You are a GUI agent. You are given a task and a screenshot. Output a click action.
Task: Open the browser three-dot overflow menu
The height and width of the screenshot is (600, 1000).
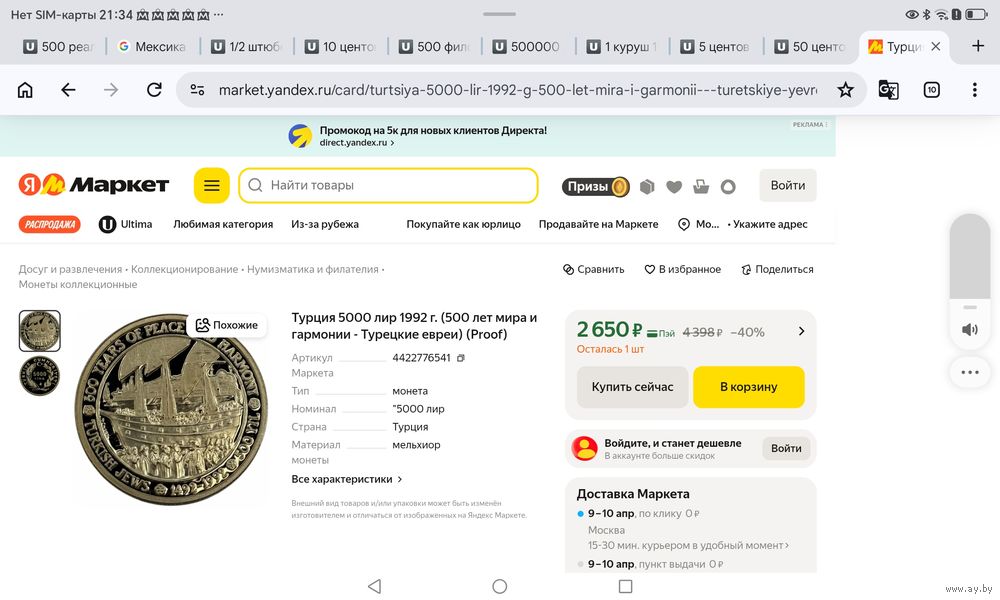click(x=975, y=90)
